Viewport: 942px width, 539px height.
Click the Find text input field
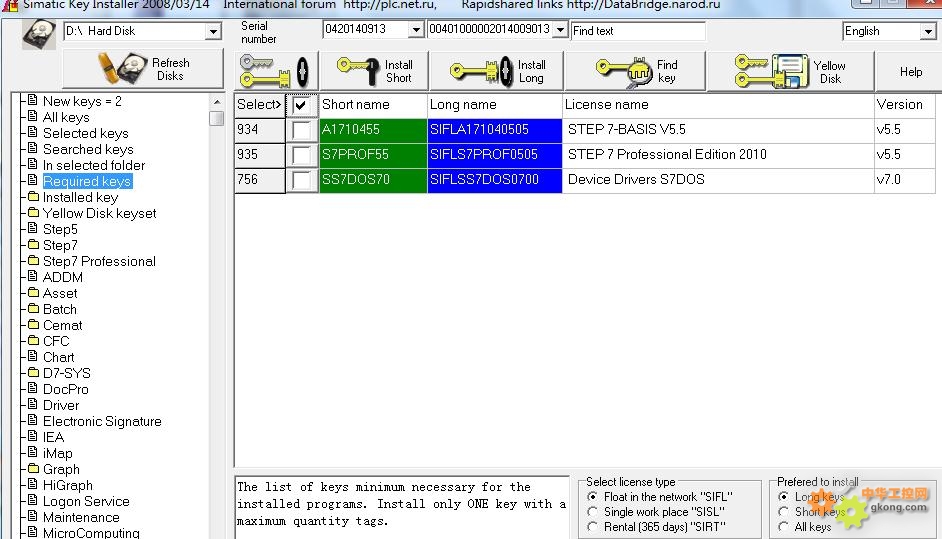[637, 31]
